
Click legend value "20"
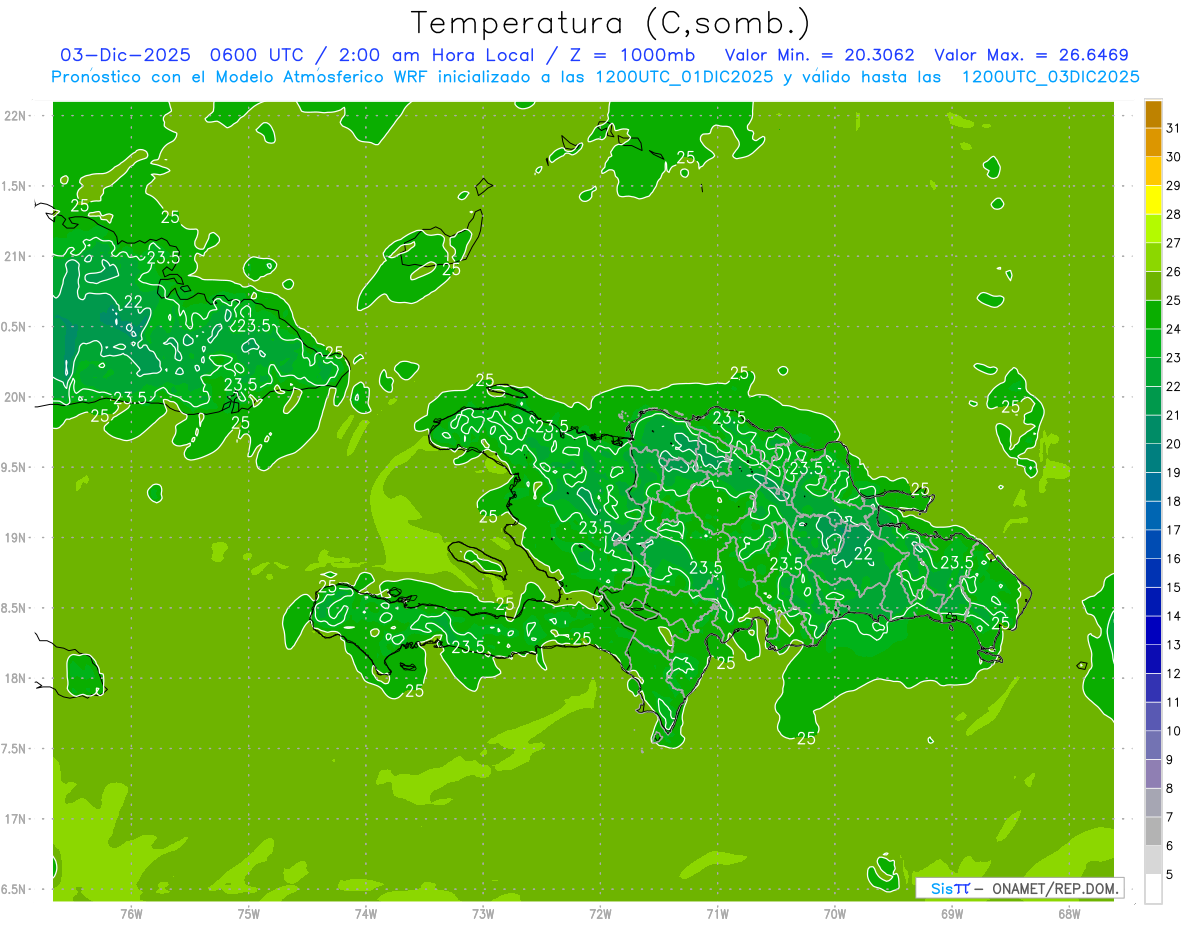click(x=1173, y=444)
